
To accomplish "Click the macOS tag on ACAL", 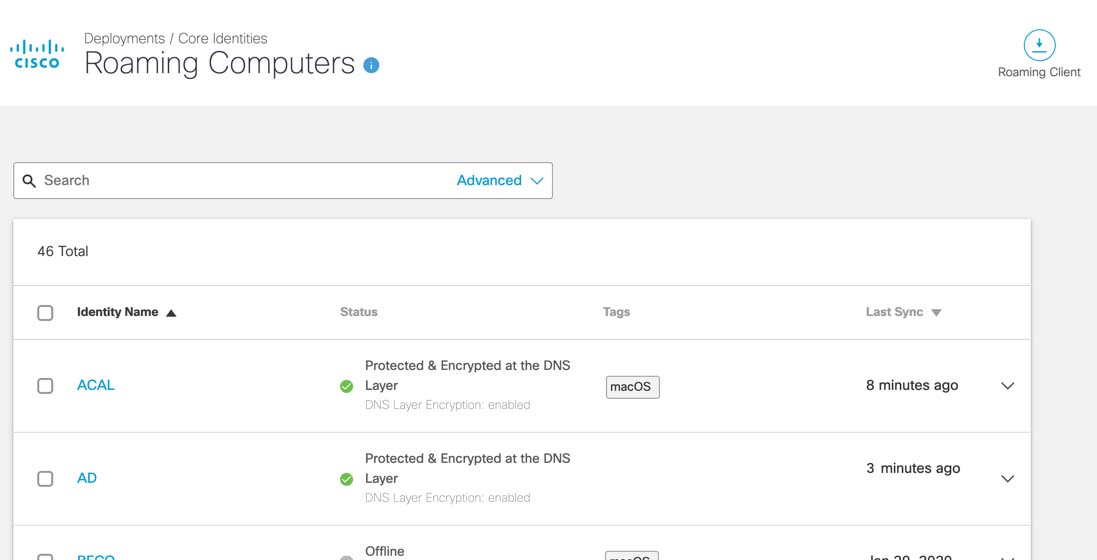I will [x=632, y=387].
